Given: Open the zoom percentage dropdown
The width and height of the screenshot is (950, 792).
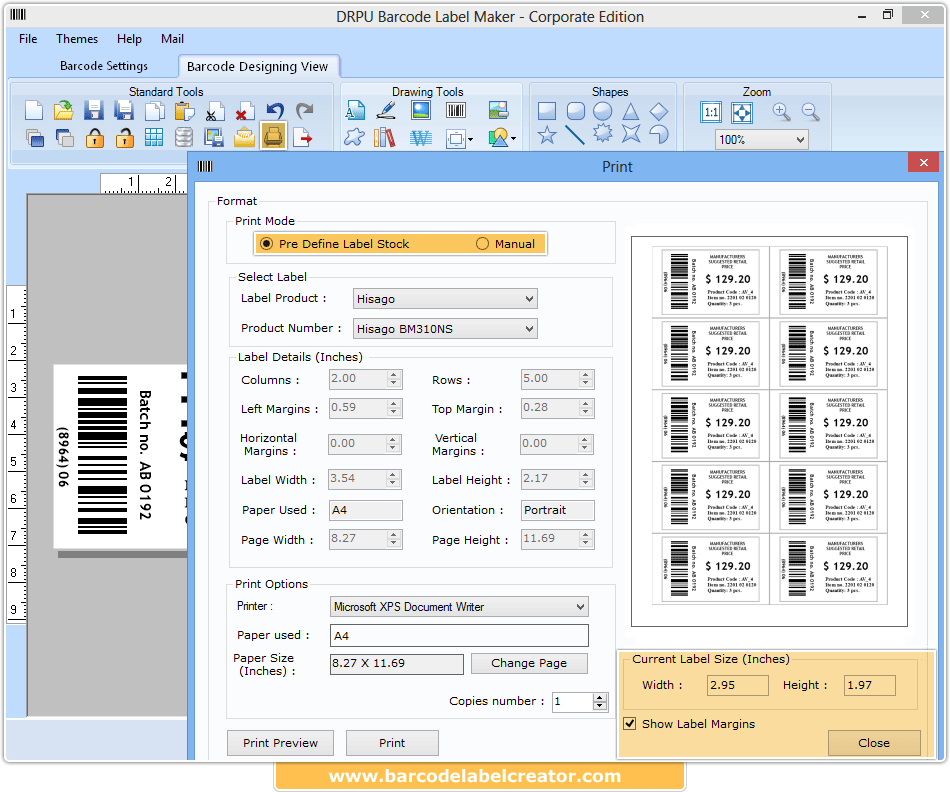Looking at the screenshot, I should pos(762,140).
